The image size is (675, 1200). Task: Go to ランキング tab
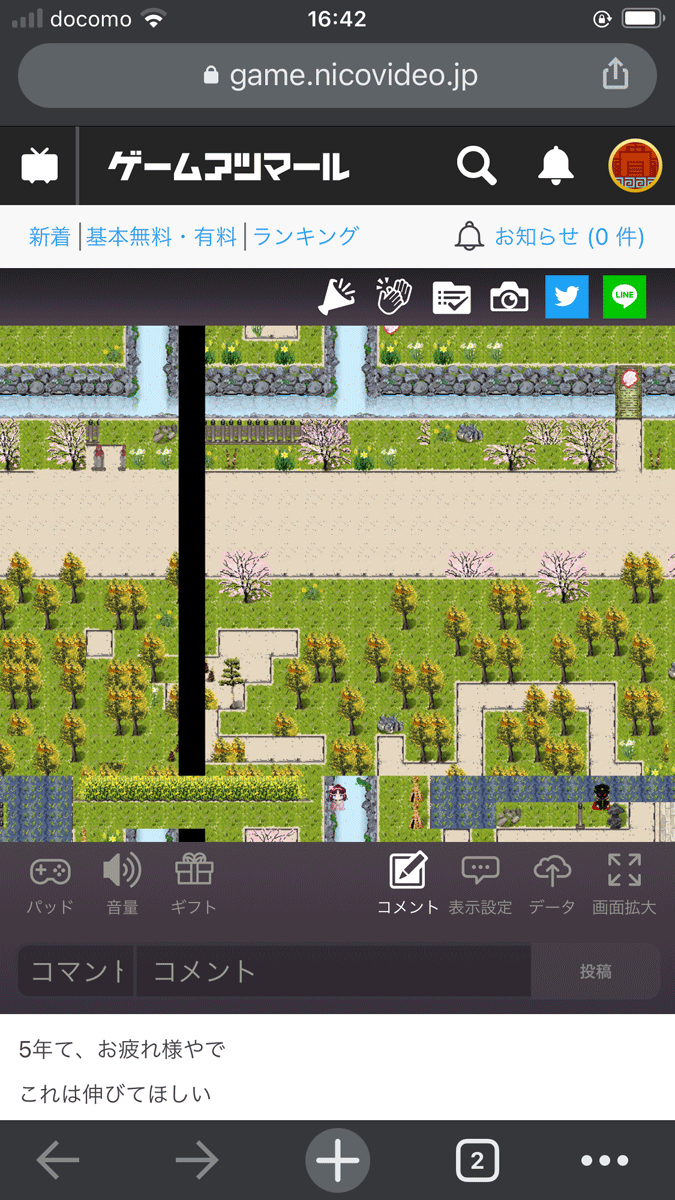[x=305, y=237]
